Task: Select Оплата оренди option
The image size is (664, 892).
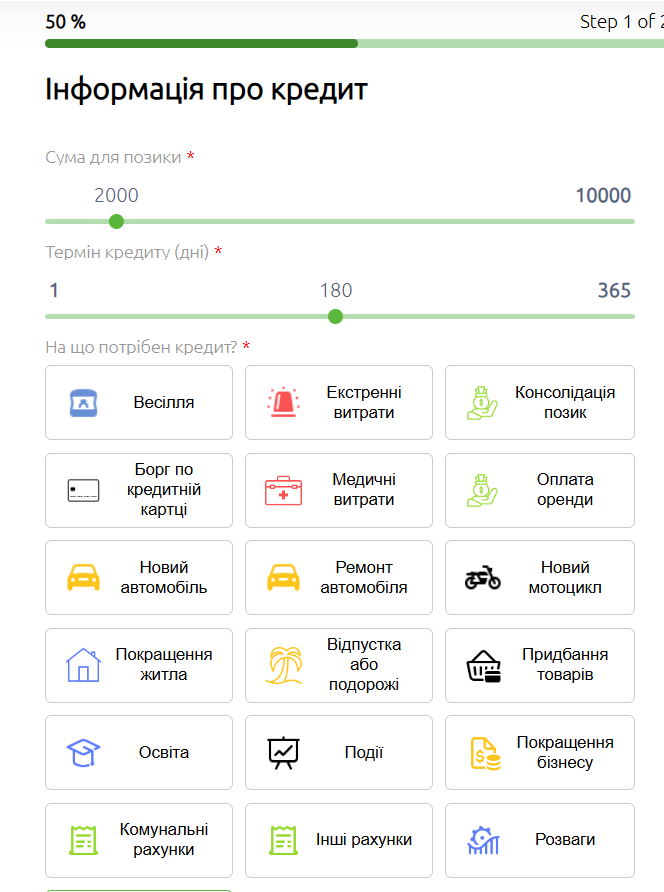Action: (539, 490)
